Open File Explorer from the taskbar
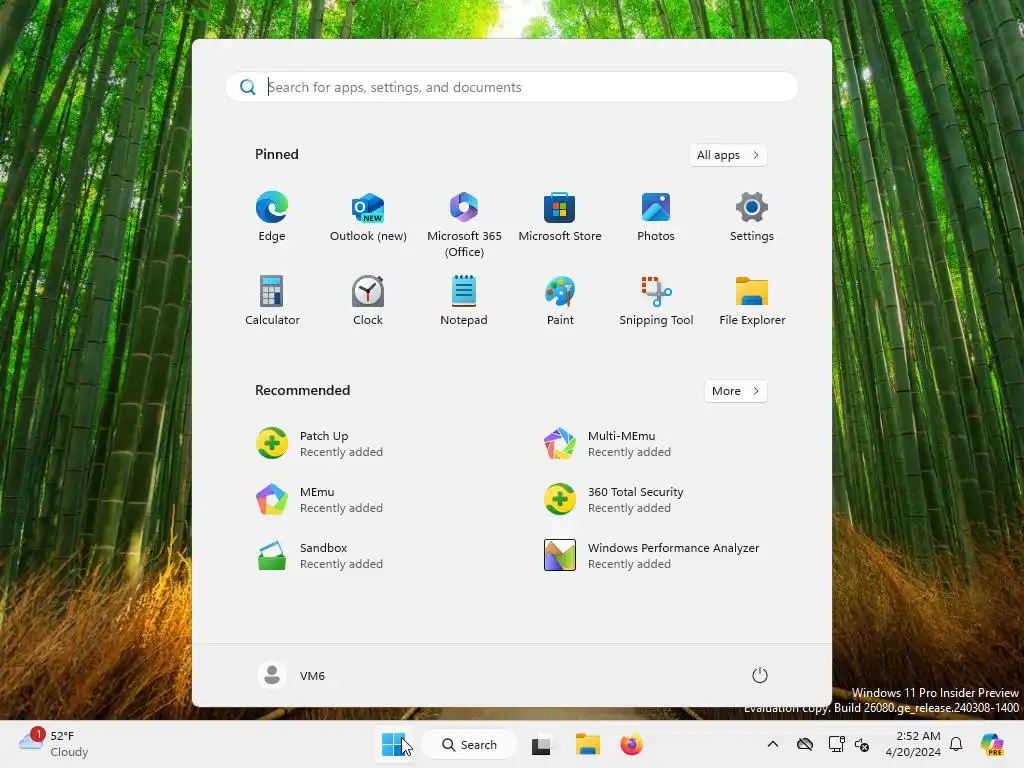1024x768 pixels. (587, 744)
